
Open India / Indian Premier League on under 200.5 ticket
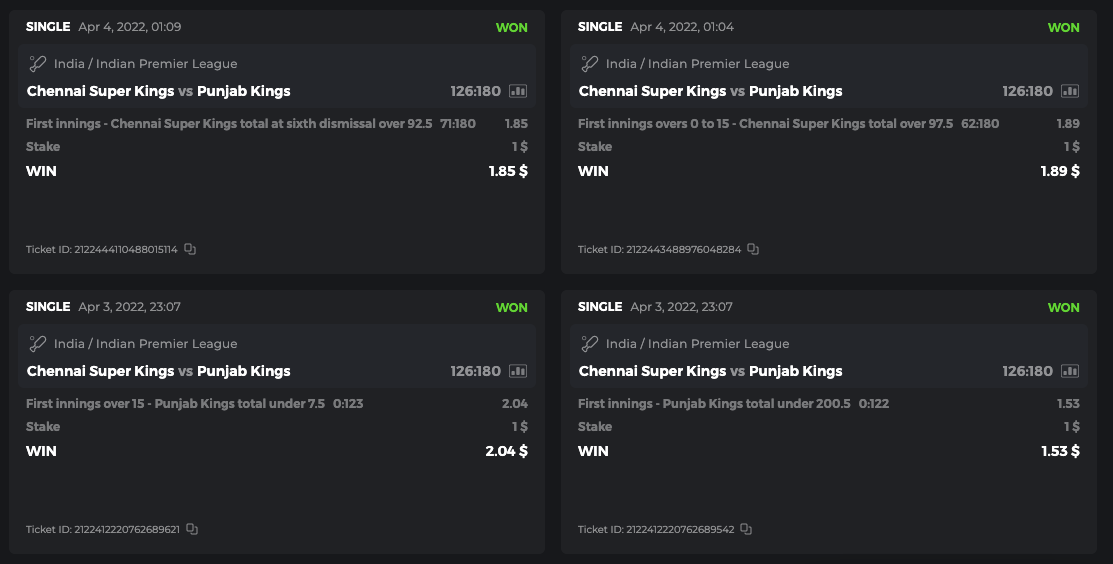pyautogui.click(x=697, y=344)
